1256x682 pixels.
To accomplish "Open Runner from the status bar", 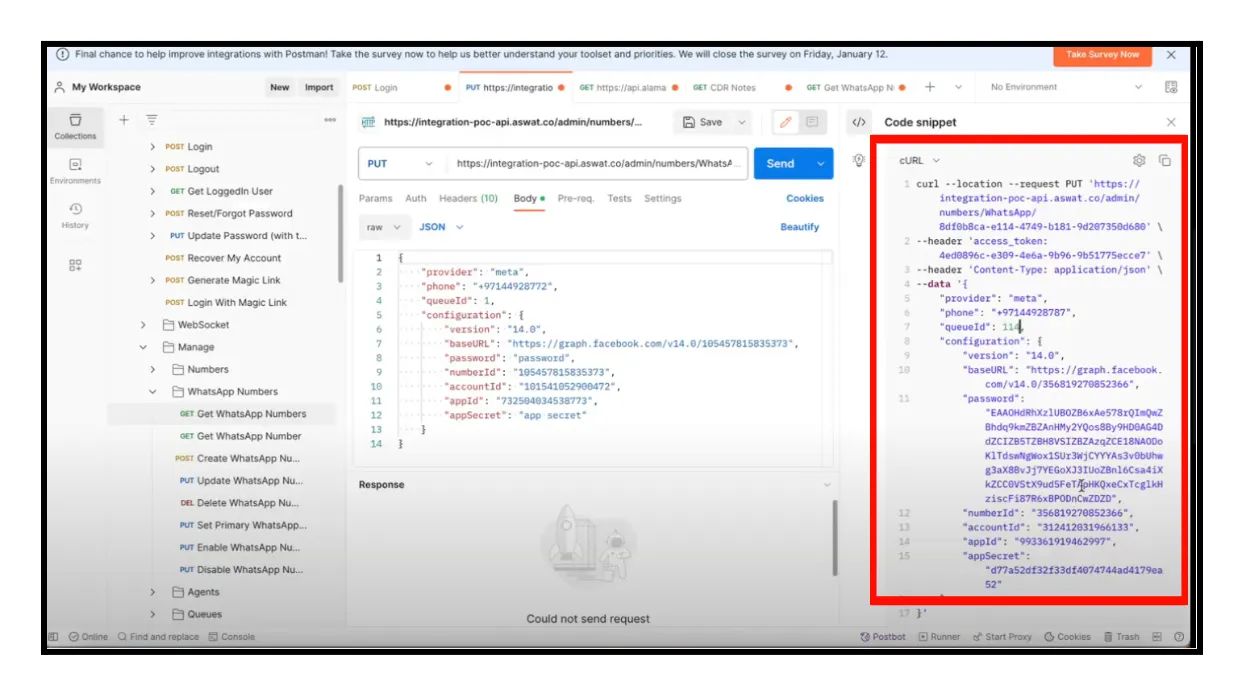I will [938, 637].
